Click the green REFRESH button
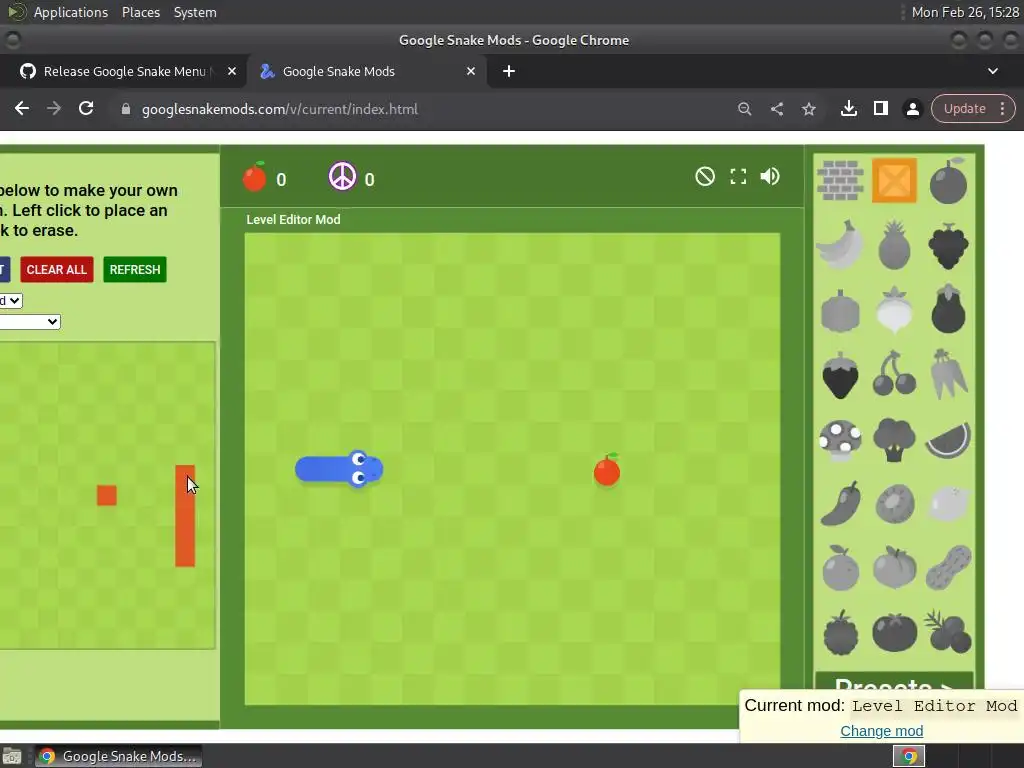Image resolution: width=1024 pixels, height=768 pixels. [x=135, y=270]
